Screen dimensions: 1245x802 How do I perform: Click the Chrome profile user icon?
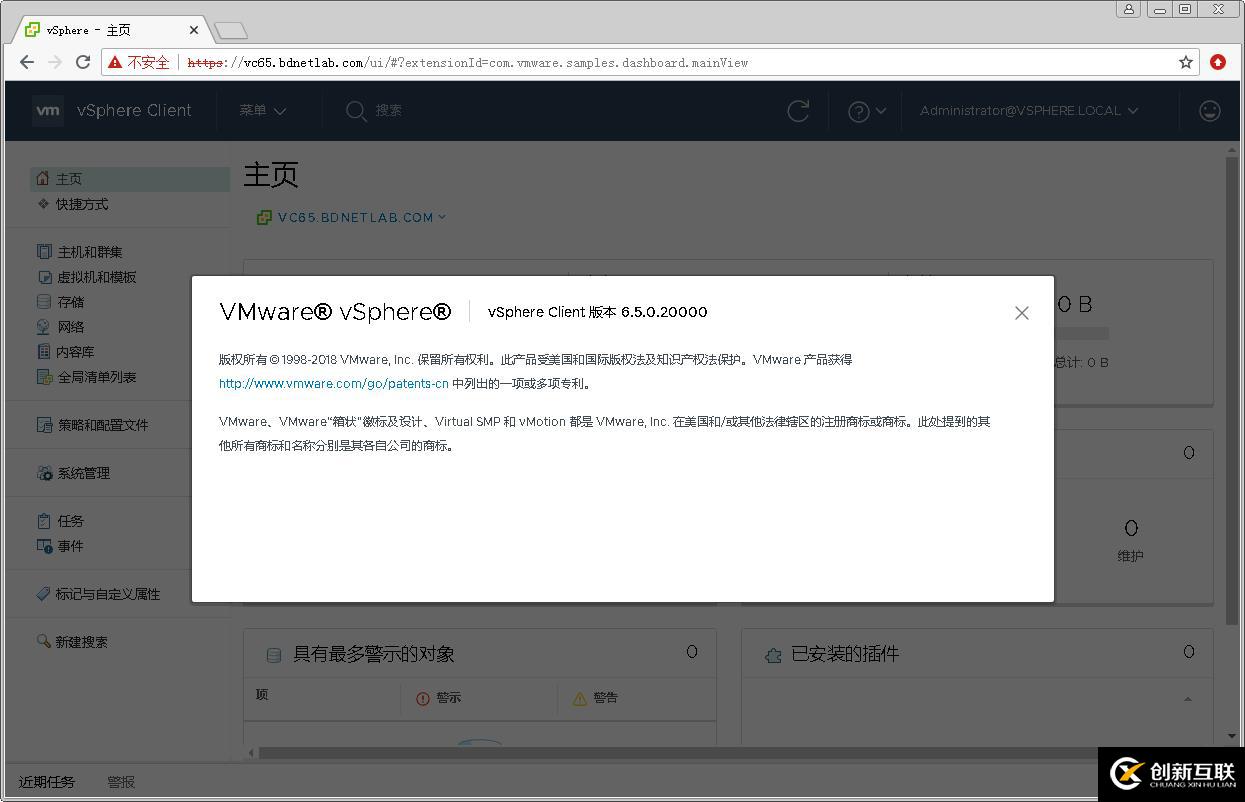pyautogui.click(x=1129, y=9)
